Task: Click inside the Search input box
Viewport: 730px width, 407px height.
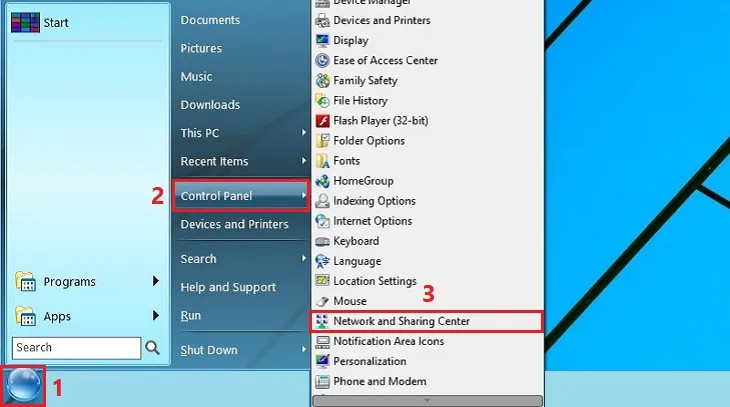Action: 76,348
